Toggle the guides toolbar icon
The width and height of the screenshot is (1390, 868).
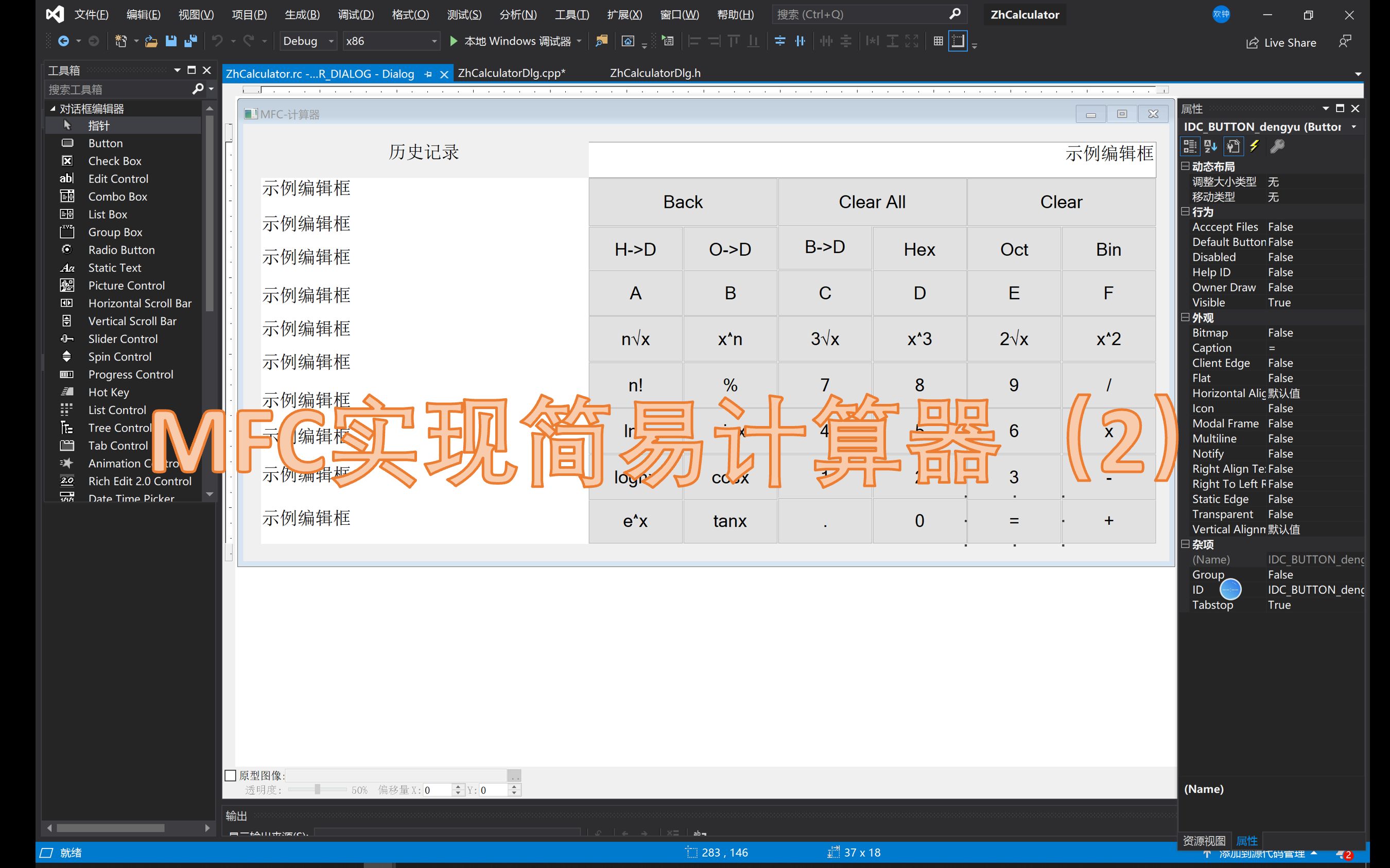pos(958,41)
